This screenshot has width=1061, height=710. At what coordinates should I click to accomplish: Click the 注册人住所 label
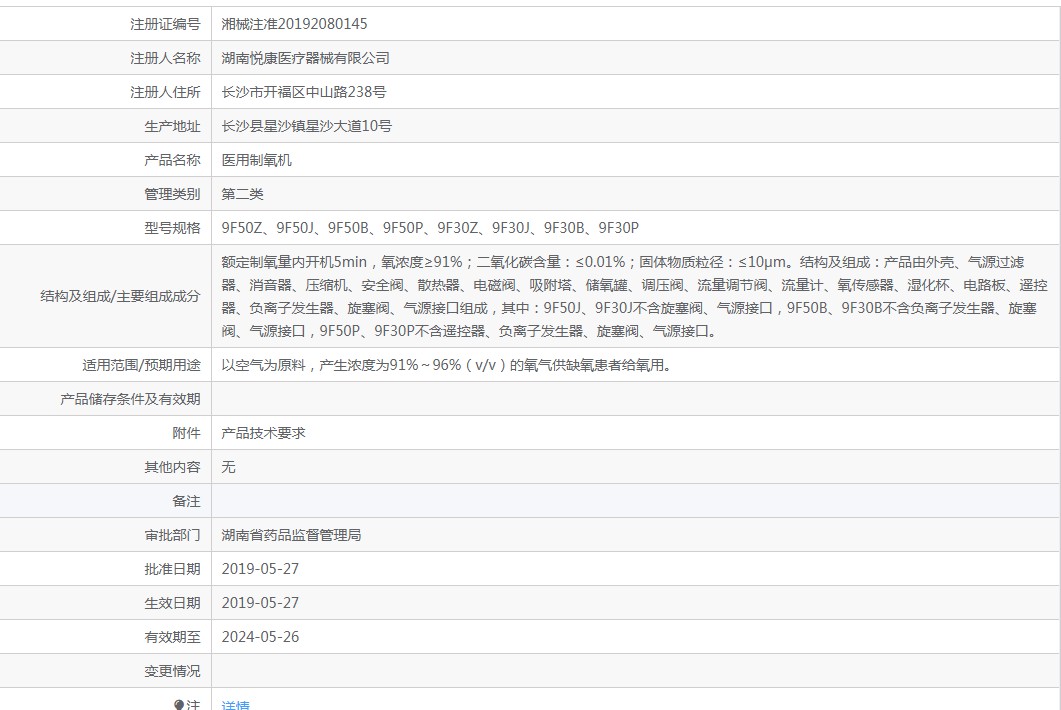point(165,92)
